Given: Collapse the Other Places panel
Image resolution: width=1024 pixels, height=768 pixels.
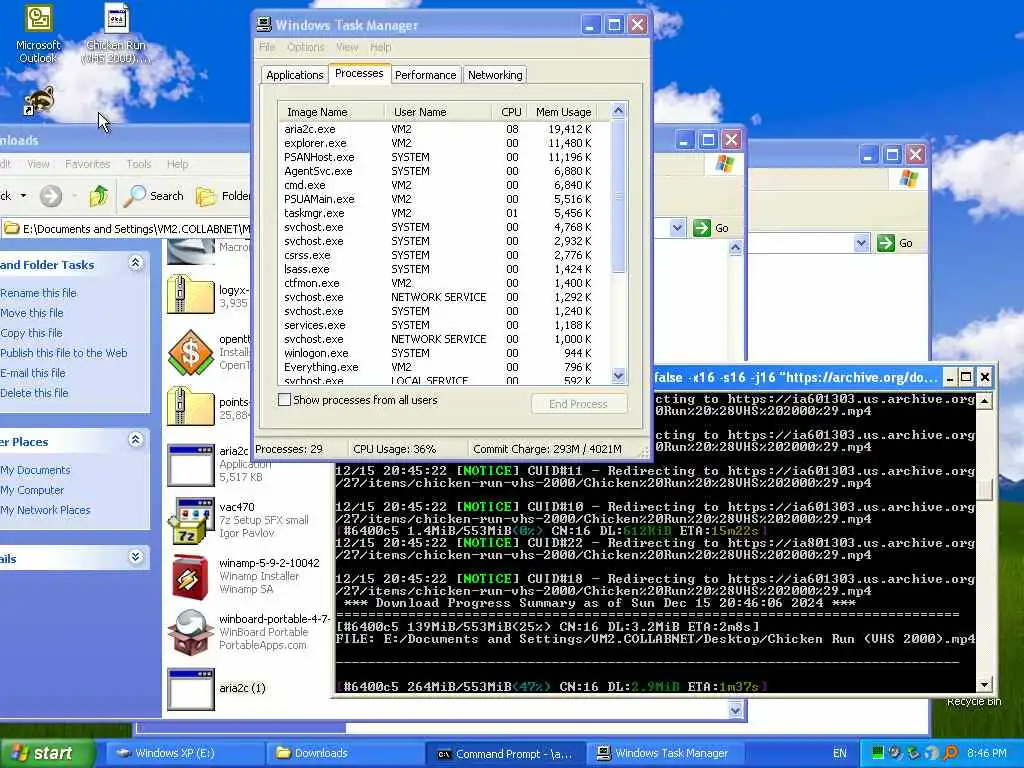Looking at the screenshot, I should click(x=135, y=440).
